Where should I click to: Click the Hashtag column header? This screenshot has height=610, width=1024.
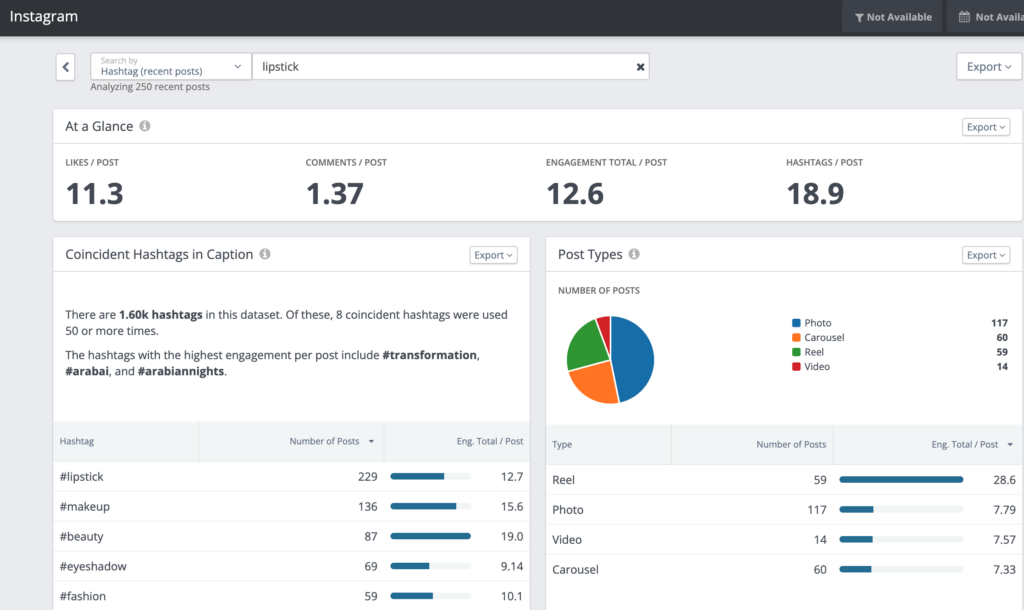pos(76,441)
